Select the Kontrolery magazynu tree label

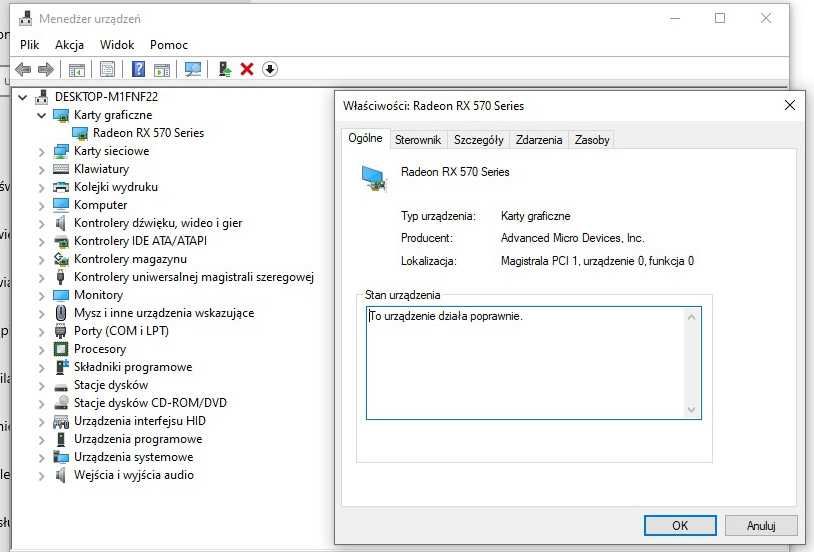click(130, 259)
